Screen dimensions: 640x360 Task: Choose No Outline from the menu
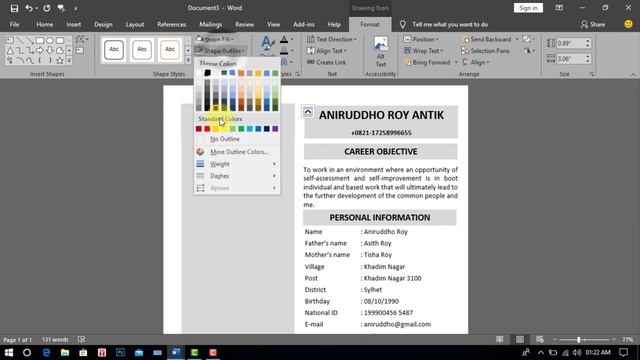[x=237, y=139]
